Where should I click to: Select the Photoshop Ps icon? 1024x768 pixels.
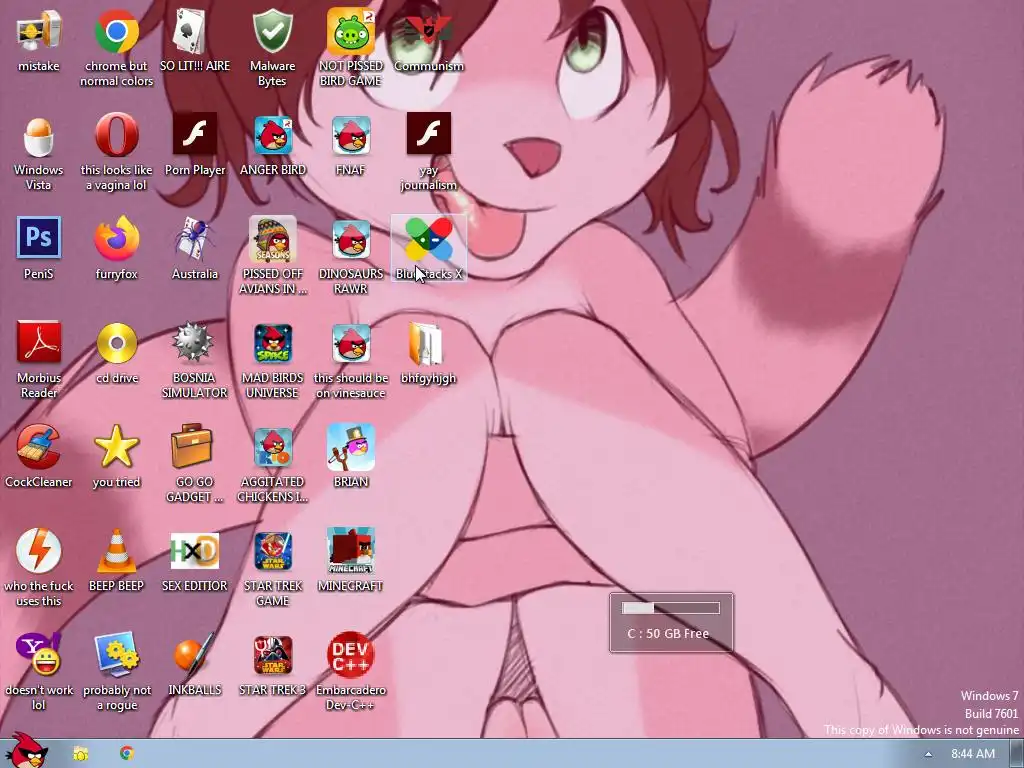pyautogui.click(x=39, y=237)
